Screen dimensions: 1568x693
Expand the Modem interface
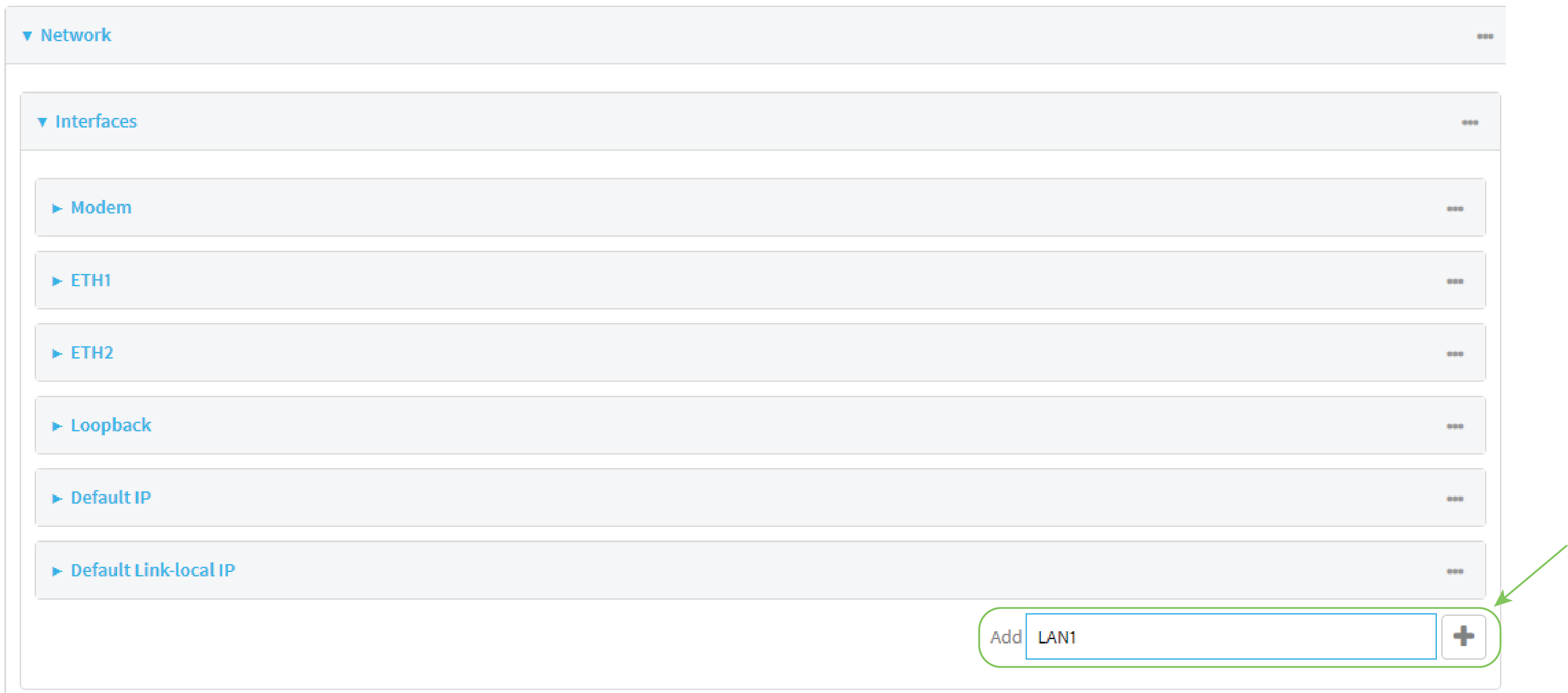point(57,208)
